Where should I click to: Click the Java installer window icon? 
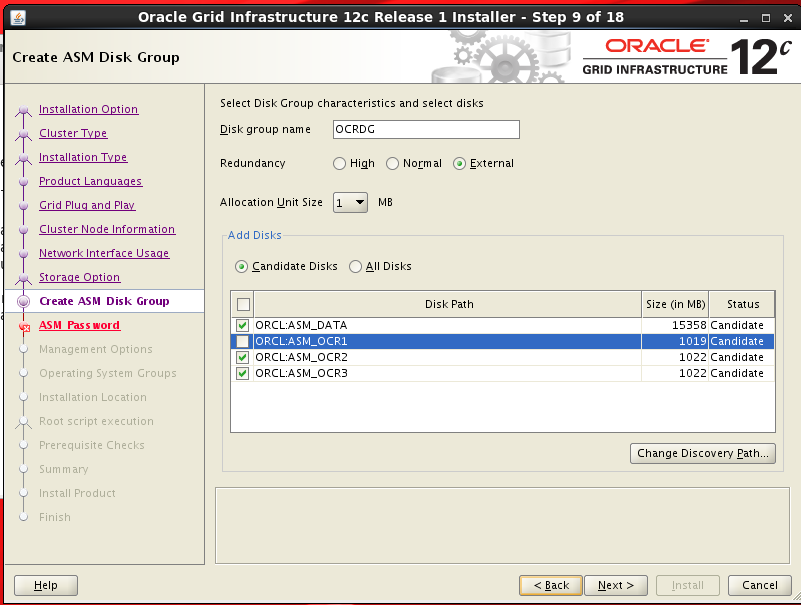[18, 18]
